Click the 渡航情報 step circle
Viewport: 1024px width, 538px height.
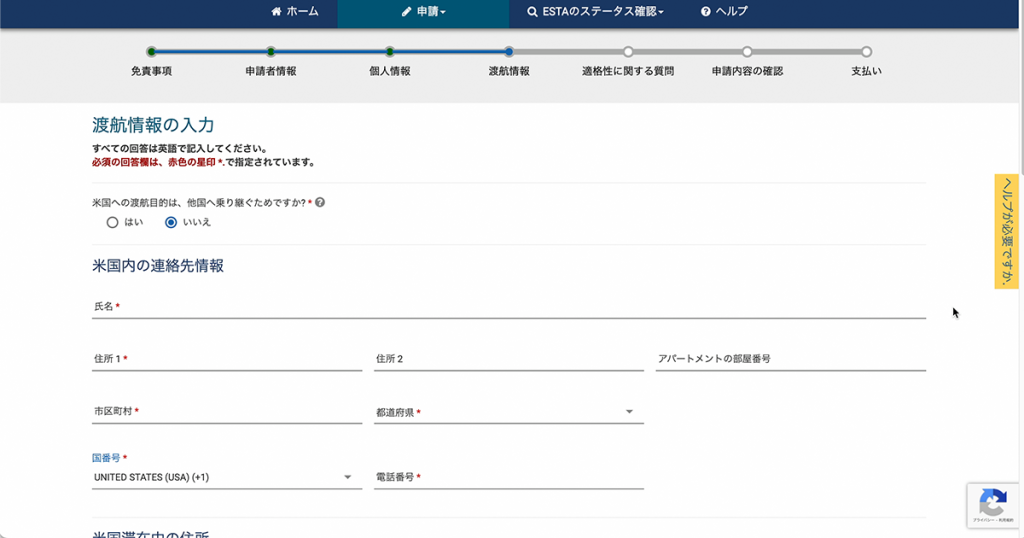point(509,52)
